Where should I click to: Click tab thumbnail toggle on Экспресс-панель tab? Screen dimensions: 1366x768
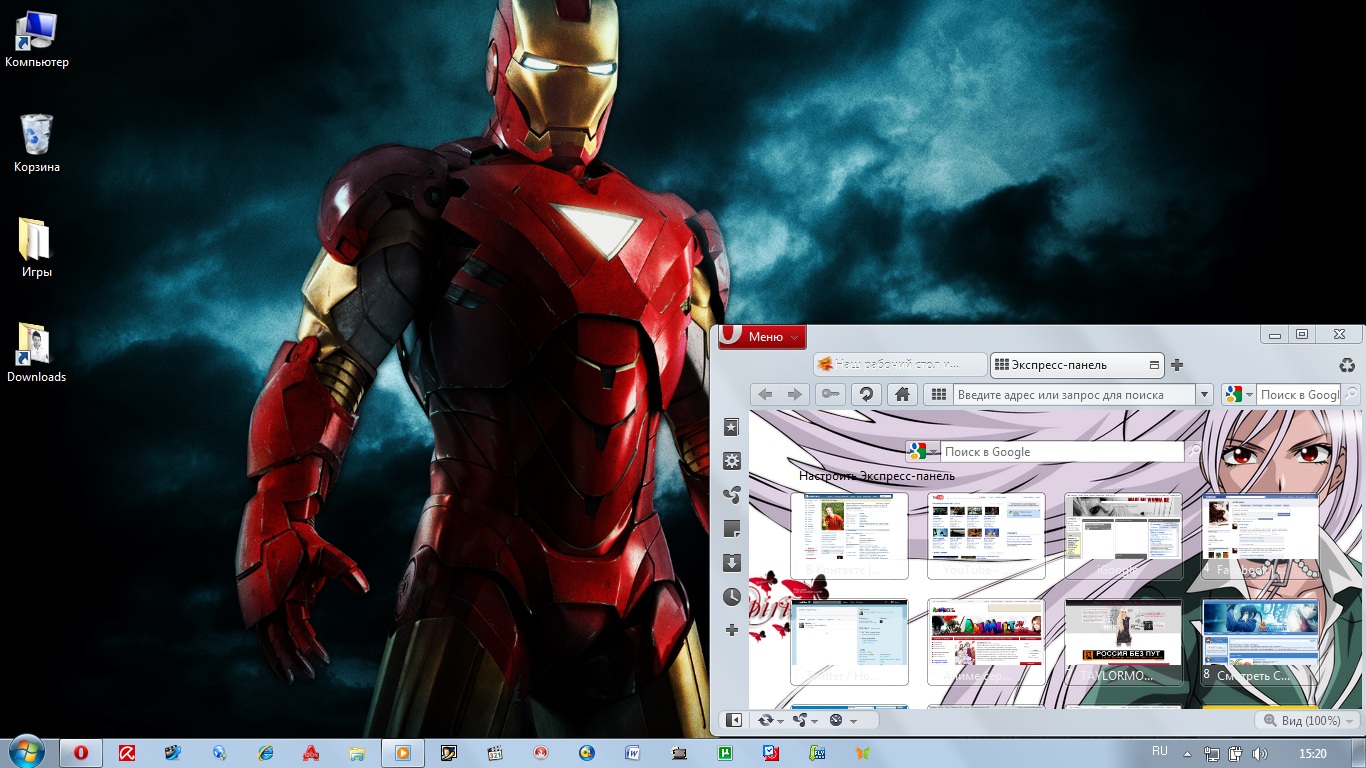tap(1154, 365)
